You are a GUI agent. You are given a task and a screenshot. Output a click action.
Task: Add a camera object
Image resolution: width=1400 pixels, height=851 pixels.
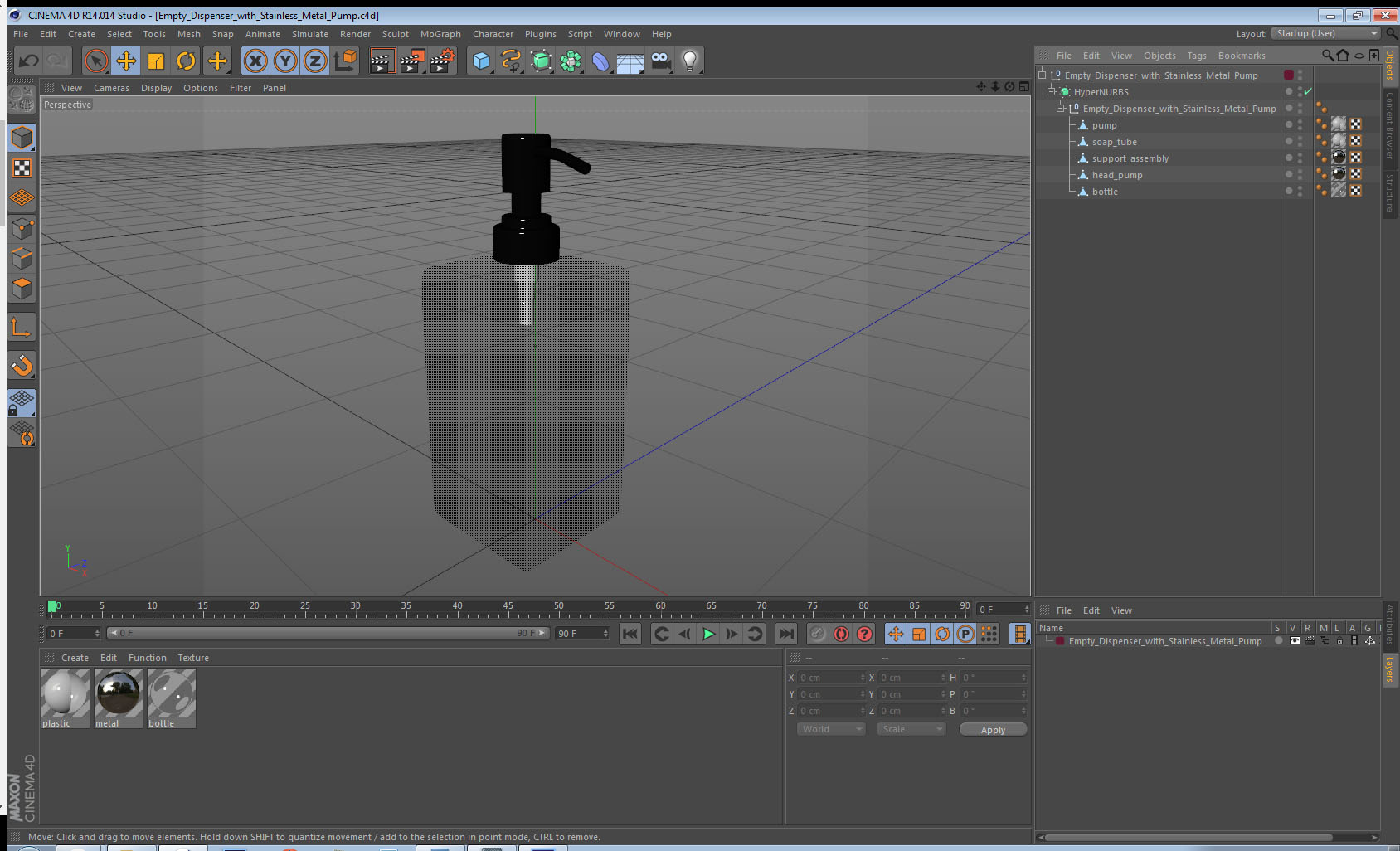pyautogui.click(x=660, y=61)
